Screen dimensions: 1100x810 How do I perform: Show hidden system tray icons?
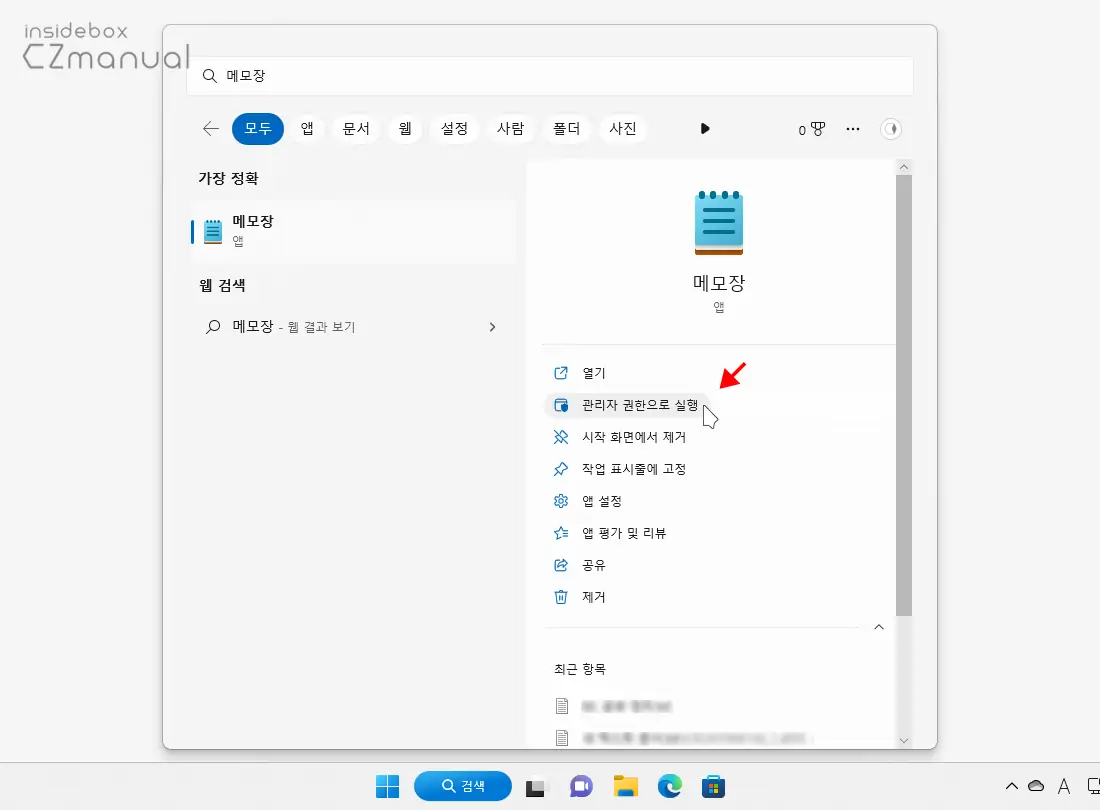point(1011,787)
